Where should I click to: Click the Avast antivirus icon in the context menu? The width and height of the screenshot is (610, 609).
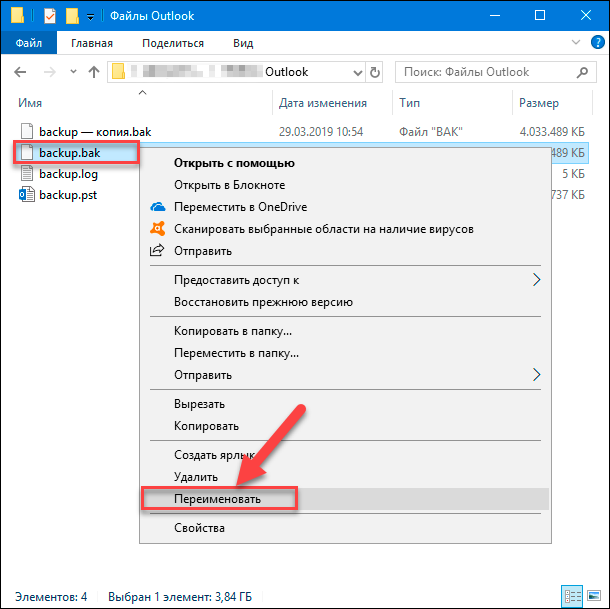[x=158, y=228]
